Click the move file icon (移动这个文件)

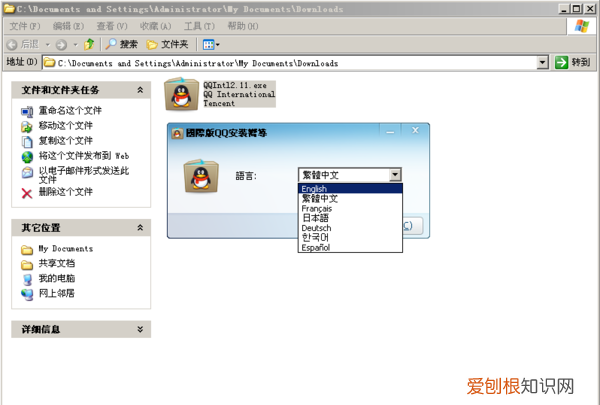click(x=27, y=126)
